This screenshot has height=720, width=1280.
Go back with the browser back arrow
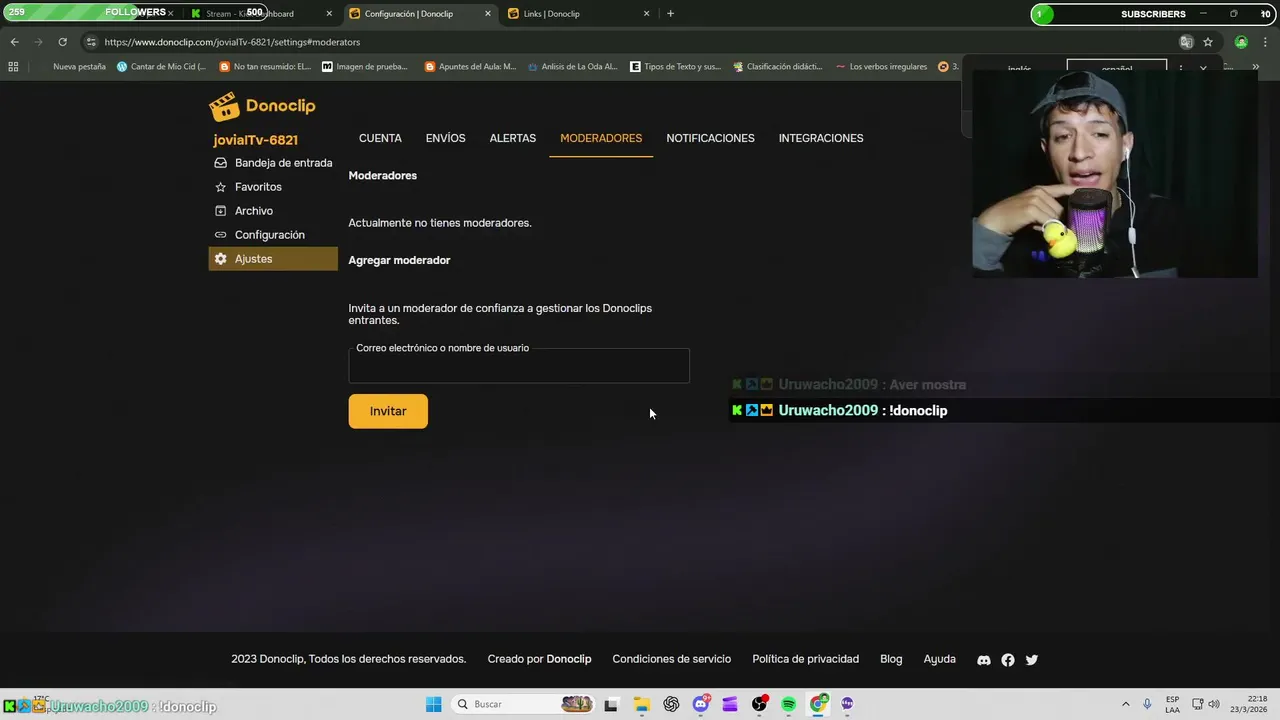click(x=14, y=42)
